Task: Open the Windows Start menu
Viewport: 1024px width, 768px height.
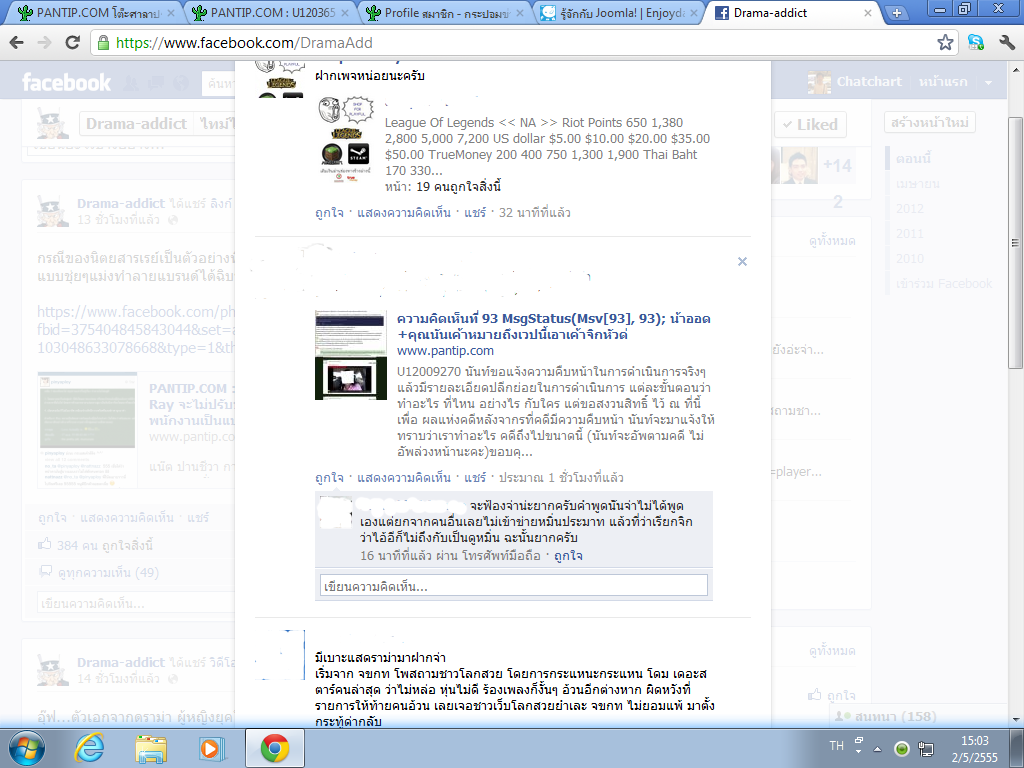Action: point(26,748)
